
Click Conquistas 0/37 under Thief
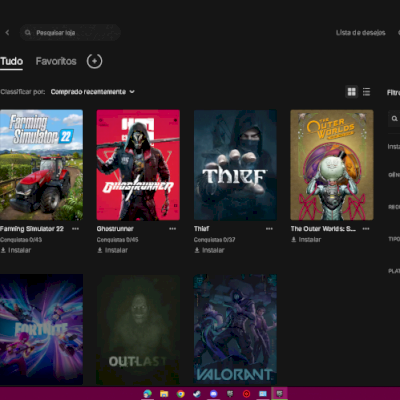point(215,239)
